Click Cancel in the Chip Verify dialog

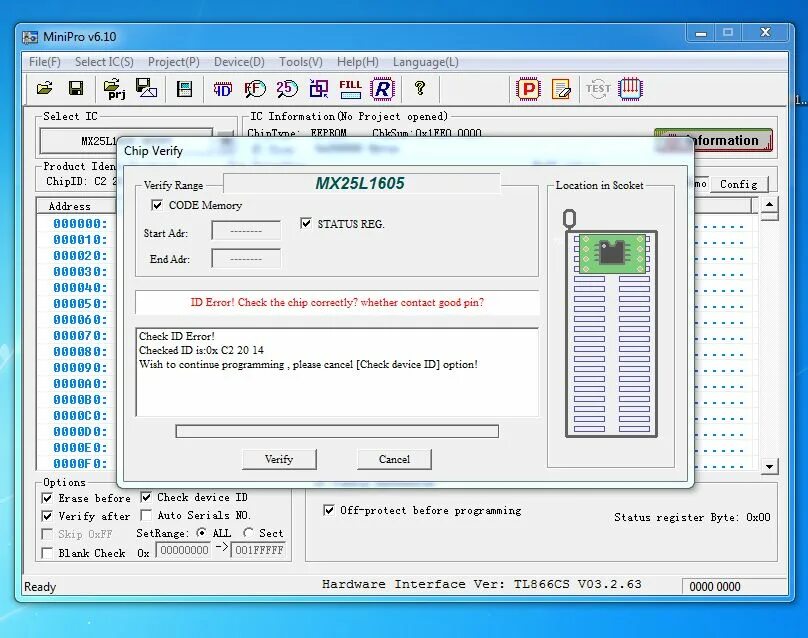(x=394, y=459)
